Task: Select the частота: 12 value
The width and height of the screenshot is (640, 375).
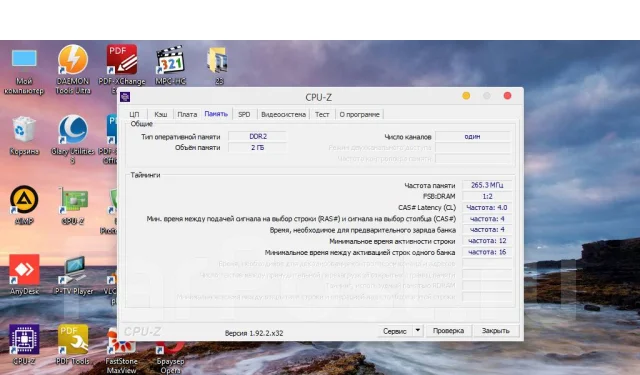Action: (x=487, y=241)
